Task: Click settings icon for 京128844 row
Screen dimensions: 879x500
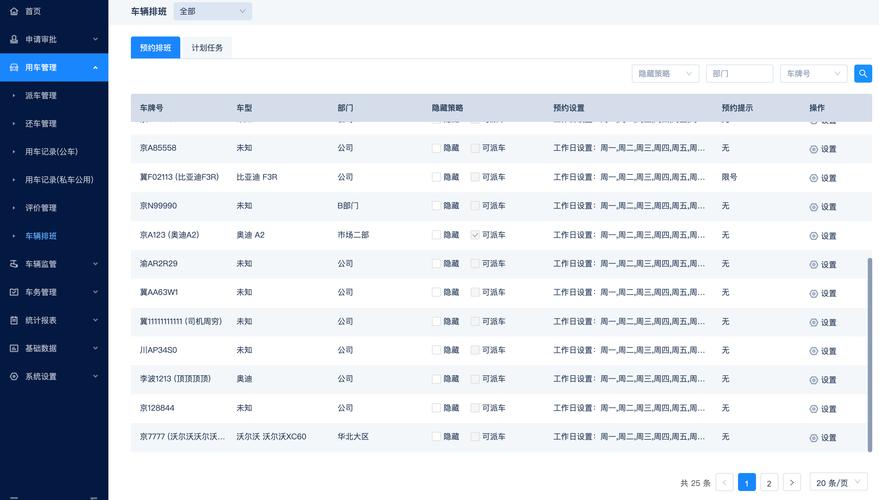Action: 813,409
